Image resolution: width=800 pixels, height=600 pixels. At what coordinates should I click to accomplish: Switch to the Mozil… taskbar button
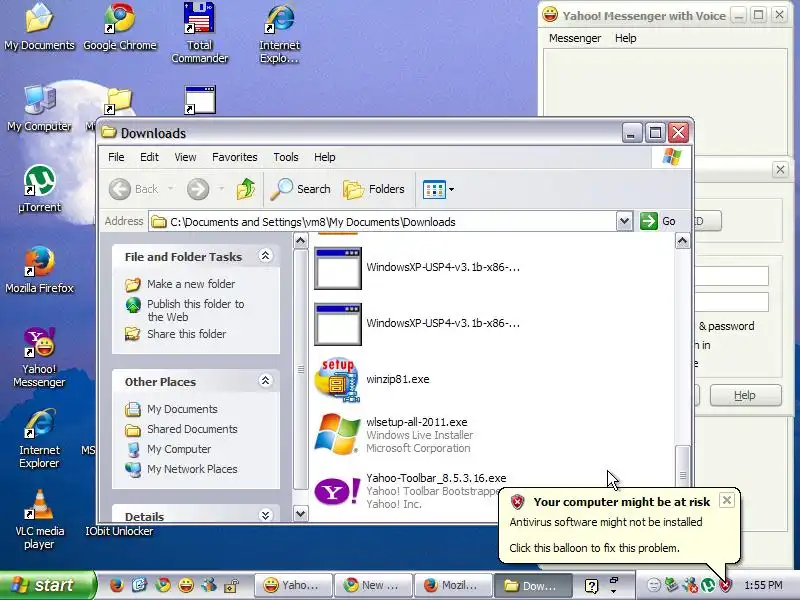pos(453,585)
